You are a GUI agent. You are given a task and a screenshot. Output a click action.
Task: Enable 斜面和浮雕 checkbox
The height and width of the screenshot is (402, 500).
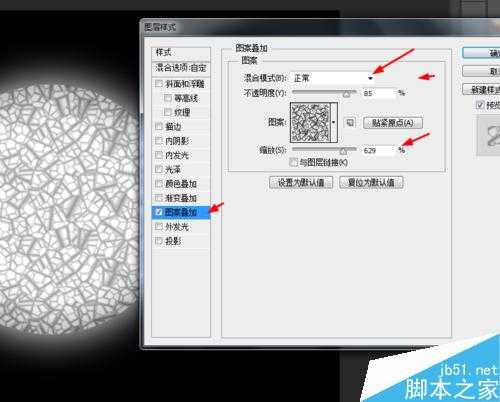coord(159,83)
